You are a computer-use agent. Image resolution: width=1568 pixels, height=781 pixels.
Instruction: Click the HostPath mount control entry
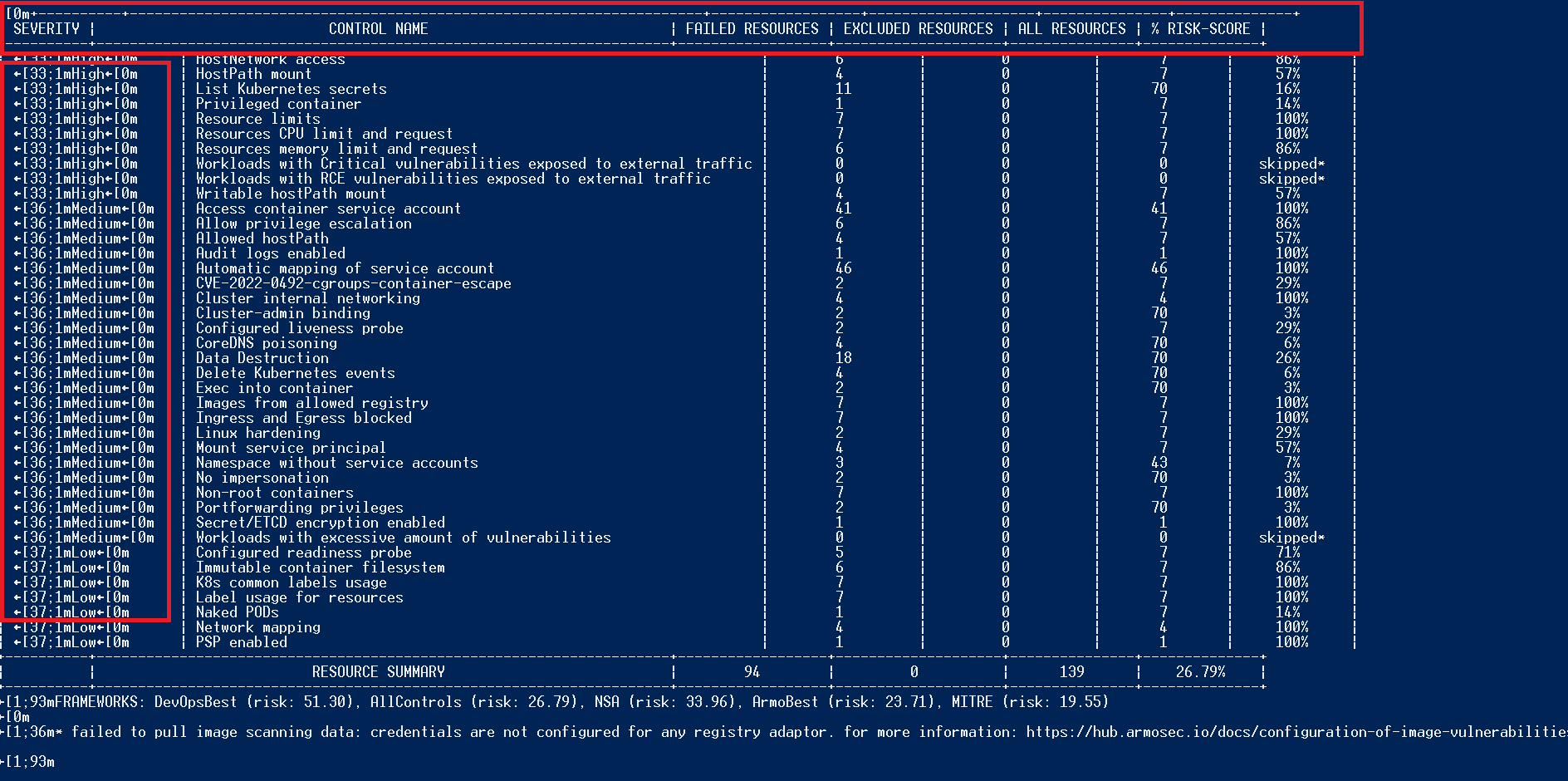pos(253,74)
